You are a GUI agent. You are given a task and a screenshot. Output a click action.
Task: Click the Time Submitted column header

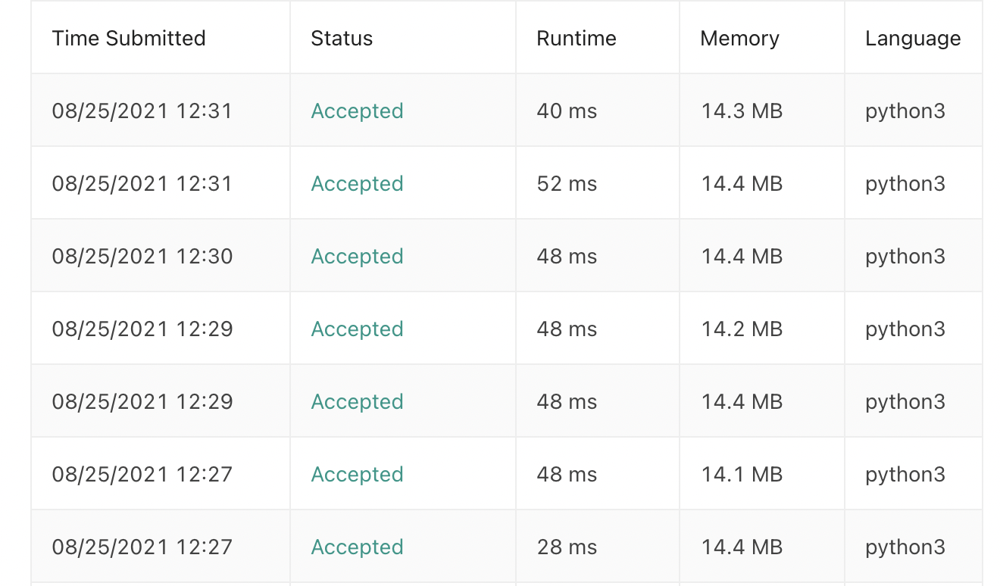click(129, 38)
